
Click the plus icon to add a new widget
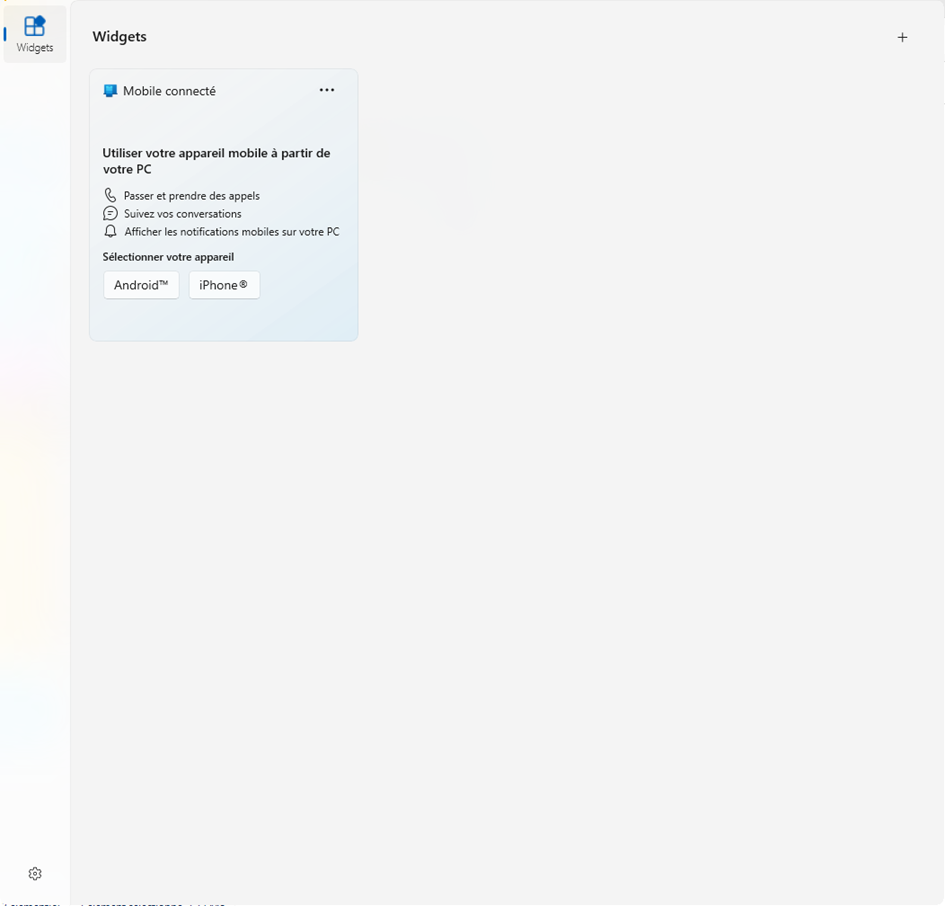tap(902, 37)
